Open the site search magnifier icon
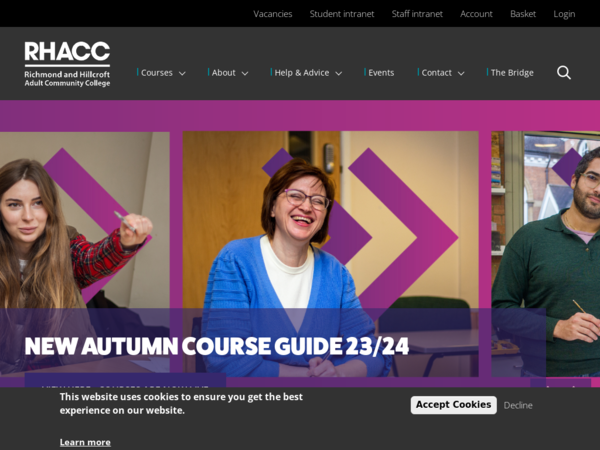The width and height of the screenshot is (600, 450). pyautogui.click(x=564, y=72)
